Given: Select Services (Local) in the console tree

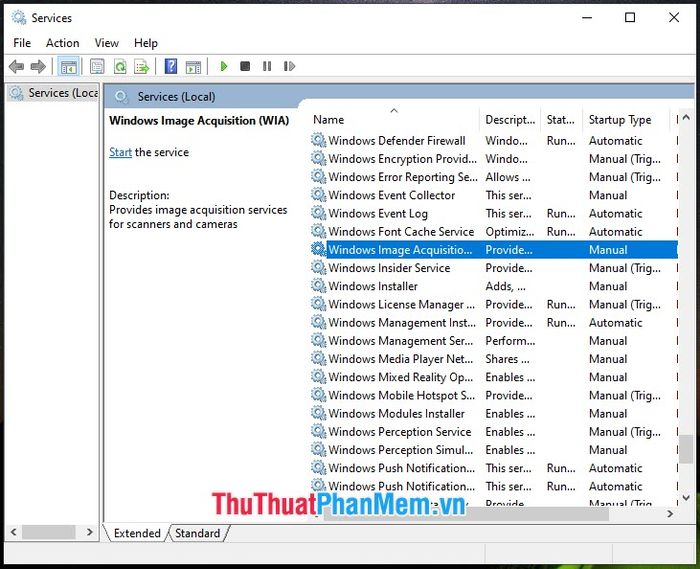Looking at the screenshot, I should tap(54, 93).
